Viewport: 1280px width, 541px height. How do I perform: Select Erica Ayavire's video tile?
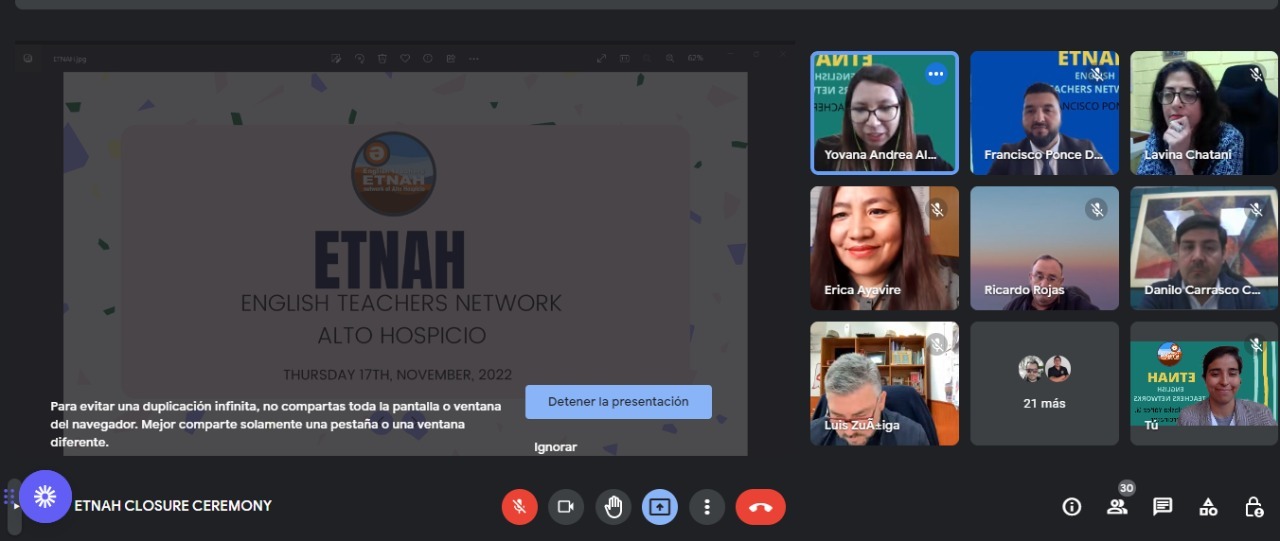tap(884, 248)
